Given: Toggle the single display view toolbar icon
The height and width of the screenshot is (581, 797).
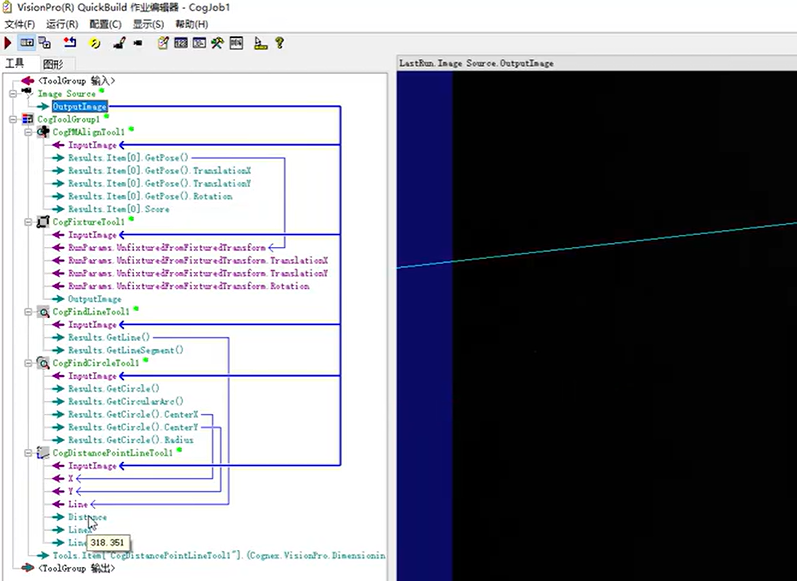Looking at the screenshot, I should [x=27, y=43].
